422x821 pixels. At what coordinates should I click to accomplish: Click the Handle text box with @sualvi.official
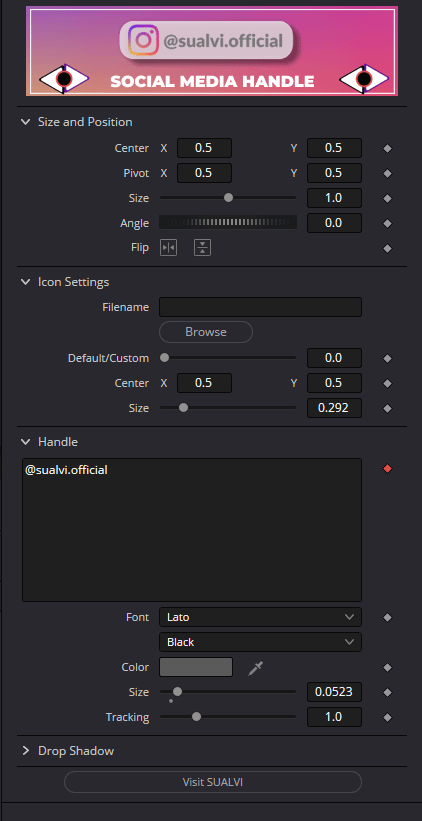click(x=192, y=530)
